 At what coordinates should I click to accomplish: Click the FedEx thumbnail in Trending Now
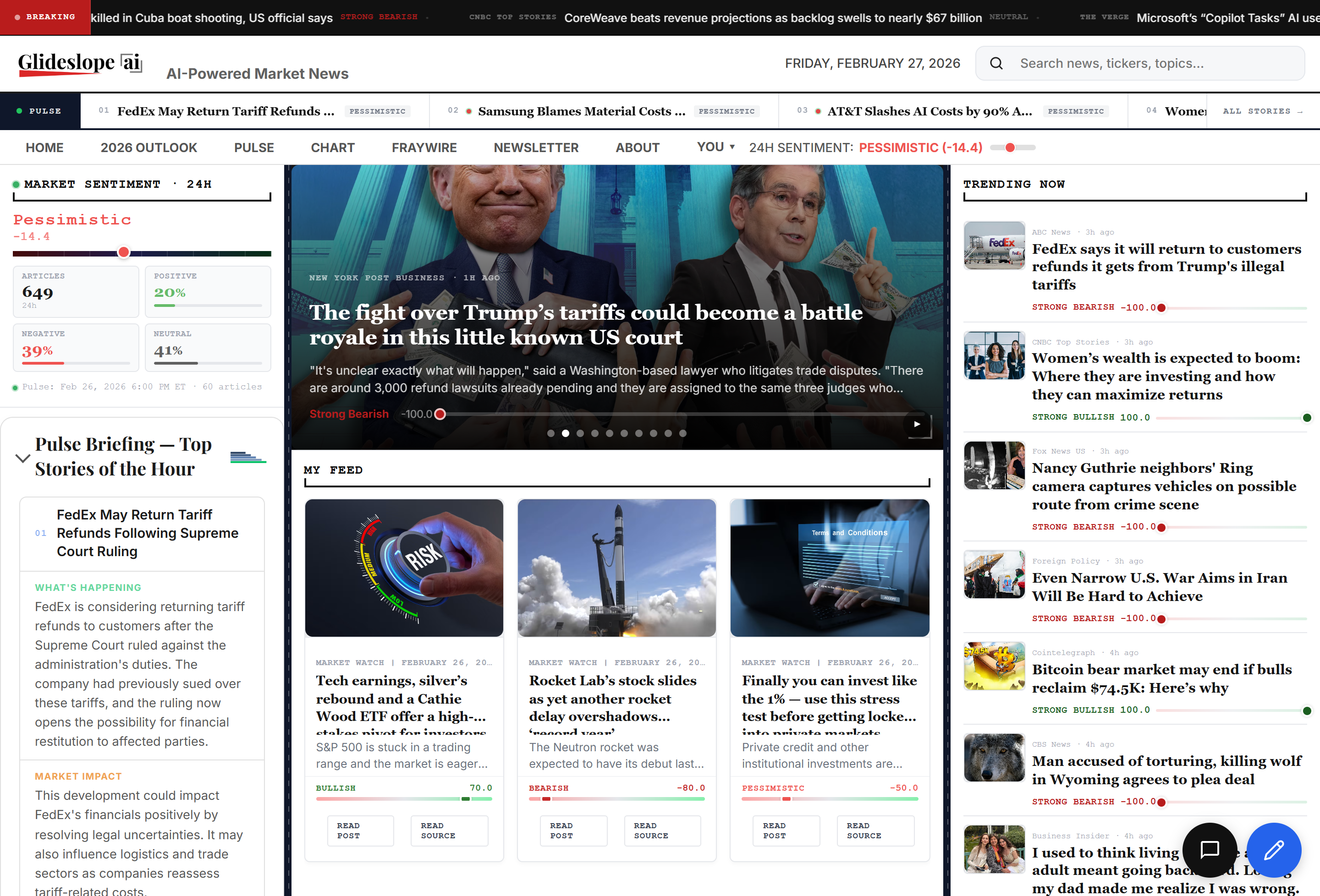click(994, 245)
